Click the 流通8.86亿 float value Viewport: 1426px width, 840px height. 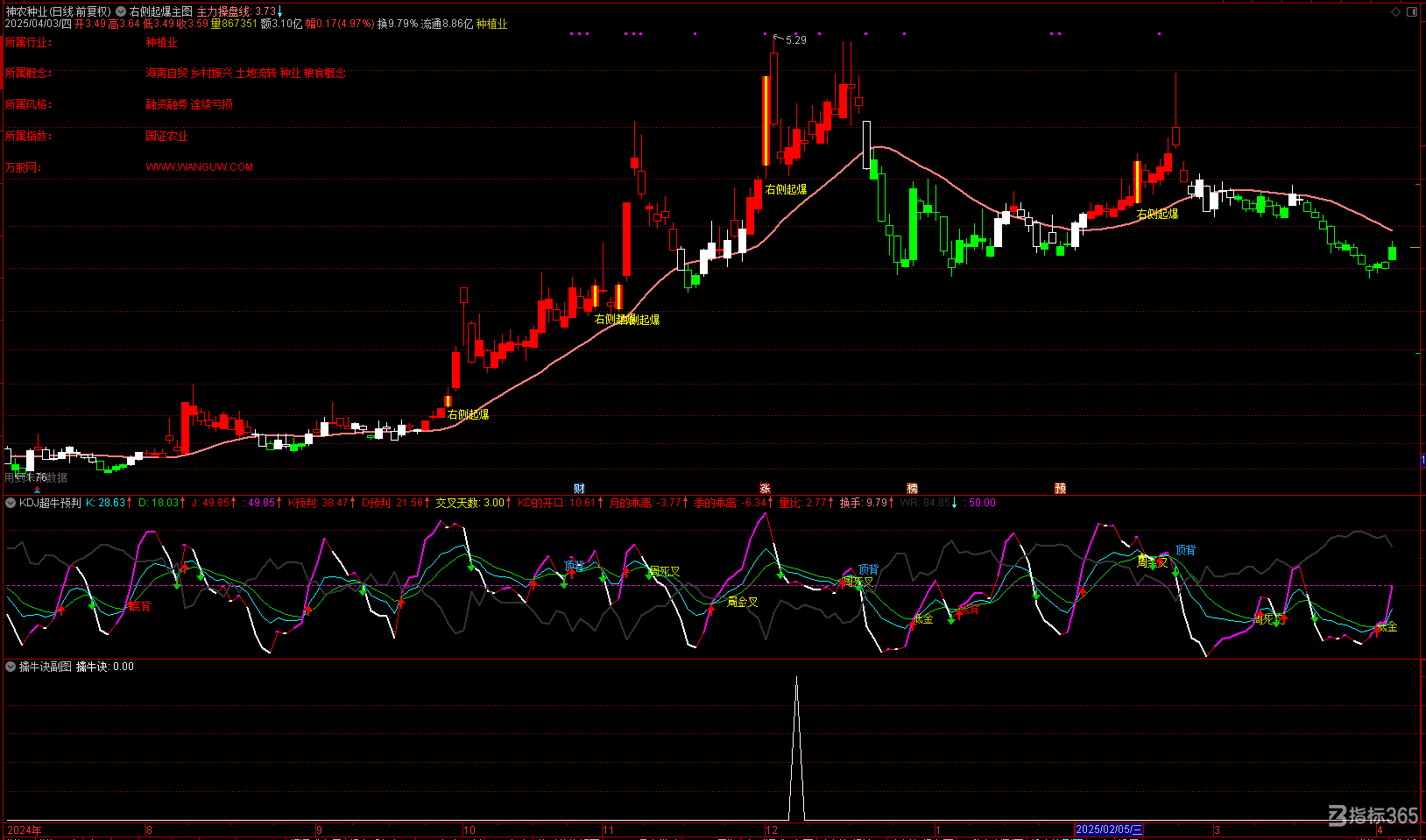[447, 24]
